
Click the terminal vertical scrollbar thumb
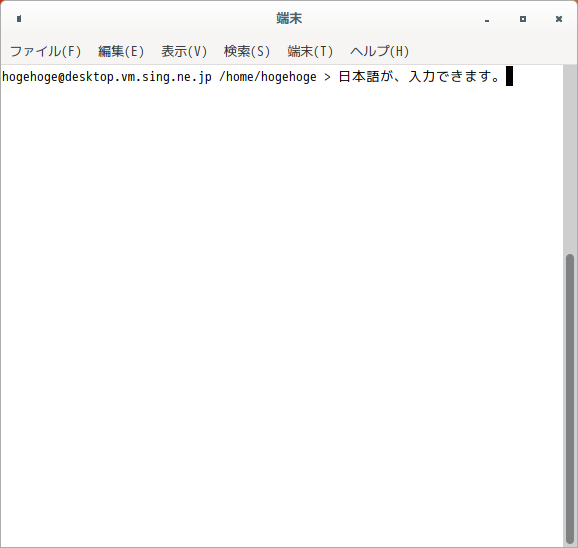point(570,399)
